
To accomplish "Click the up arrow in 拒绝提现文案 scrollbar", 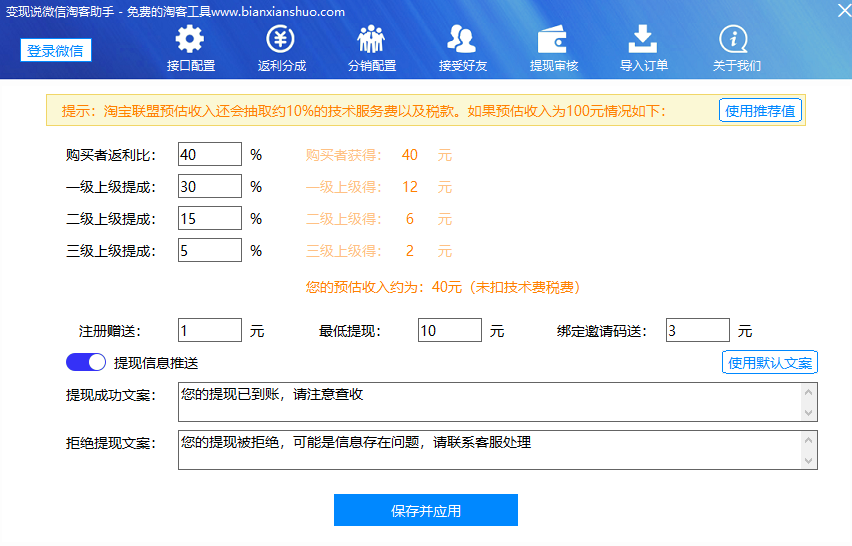I will pos(809,440).
